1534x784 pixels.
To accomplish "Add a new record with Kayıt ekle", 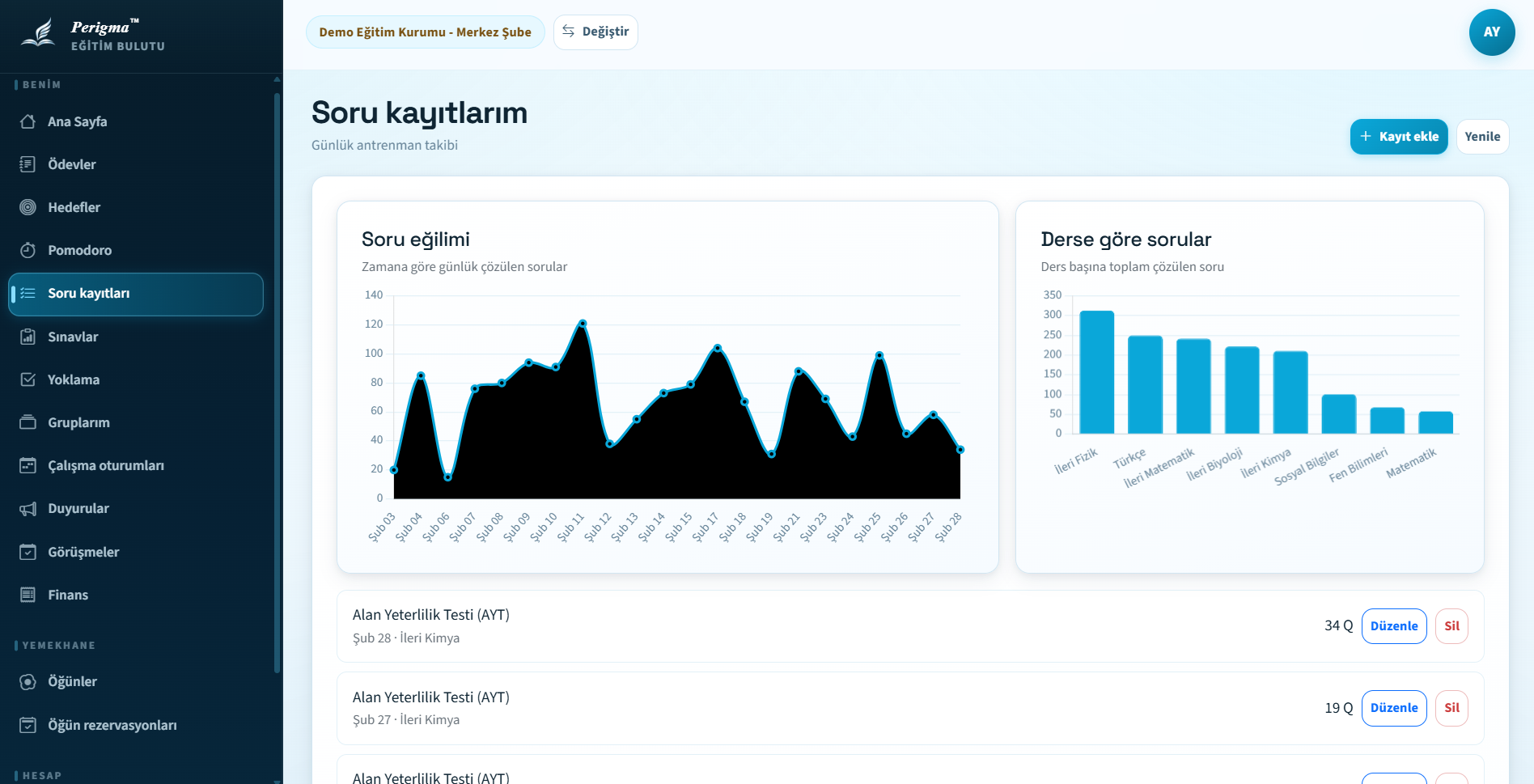I will [x=1398, y=137].
